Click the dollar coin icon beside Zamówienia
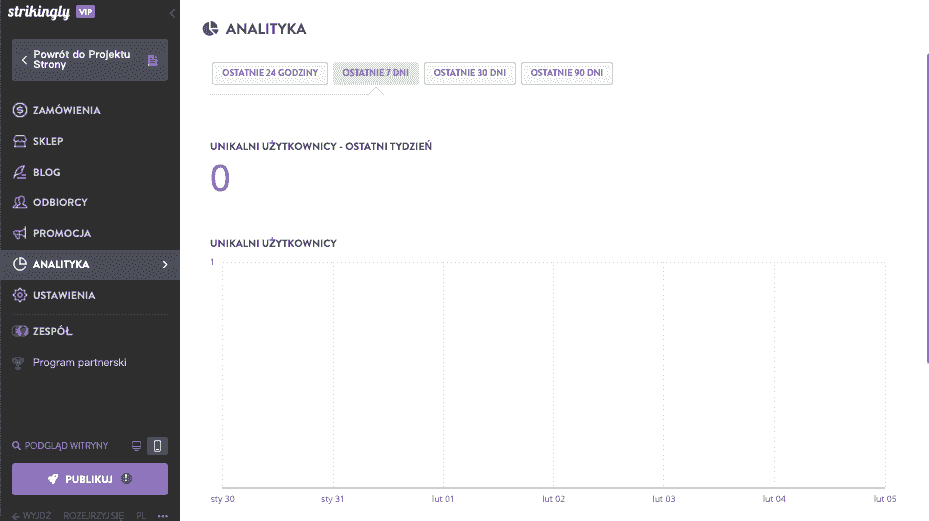This screenshot has height=521, width=929. (20, 110)
